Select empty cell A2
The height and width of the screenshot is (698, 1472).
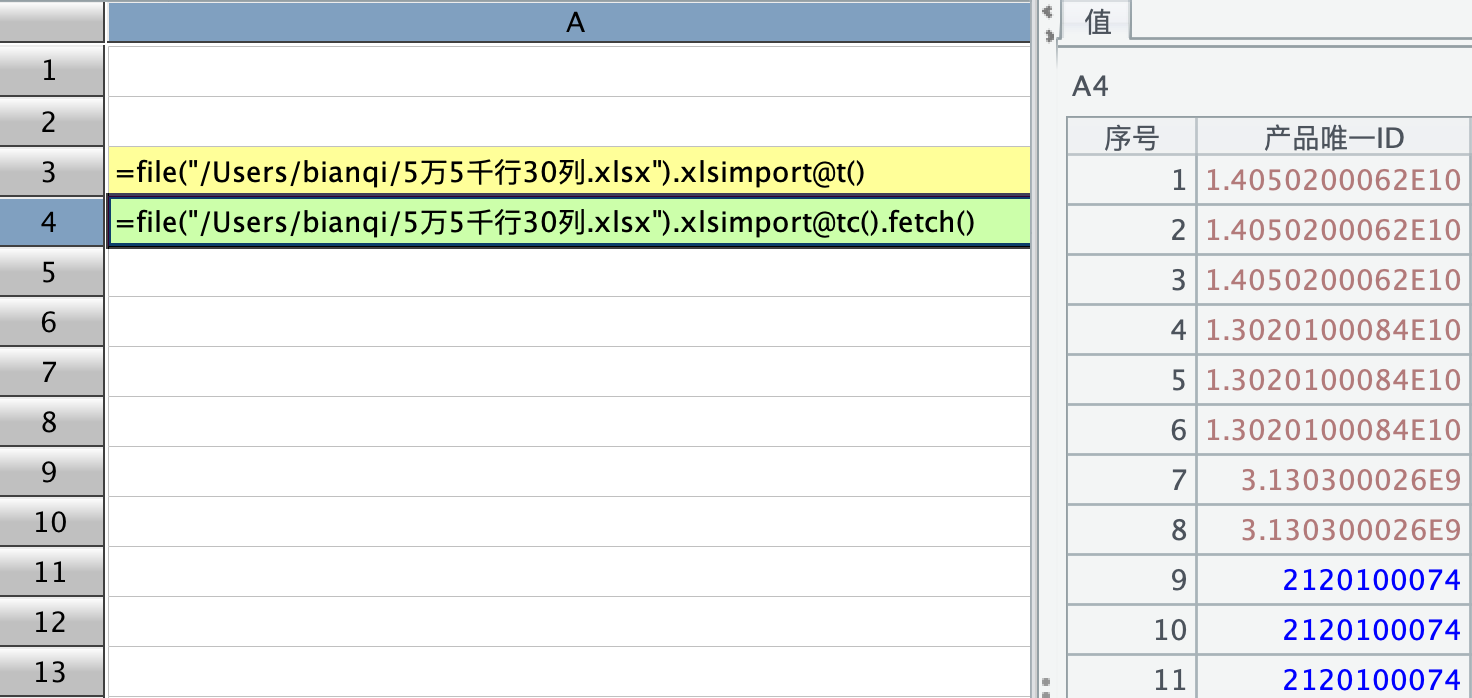coord(568,122)
